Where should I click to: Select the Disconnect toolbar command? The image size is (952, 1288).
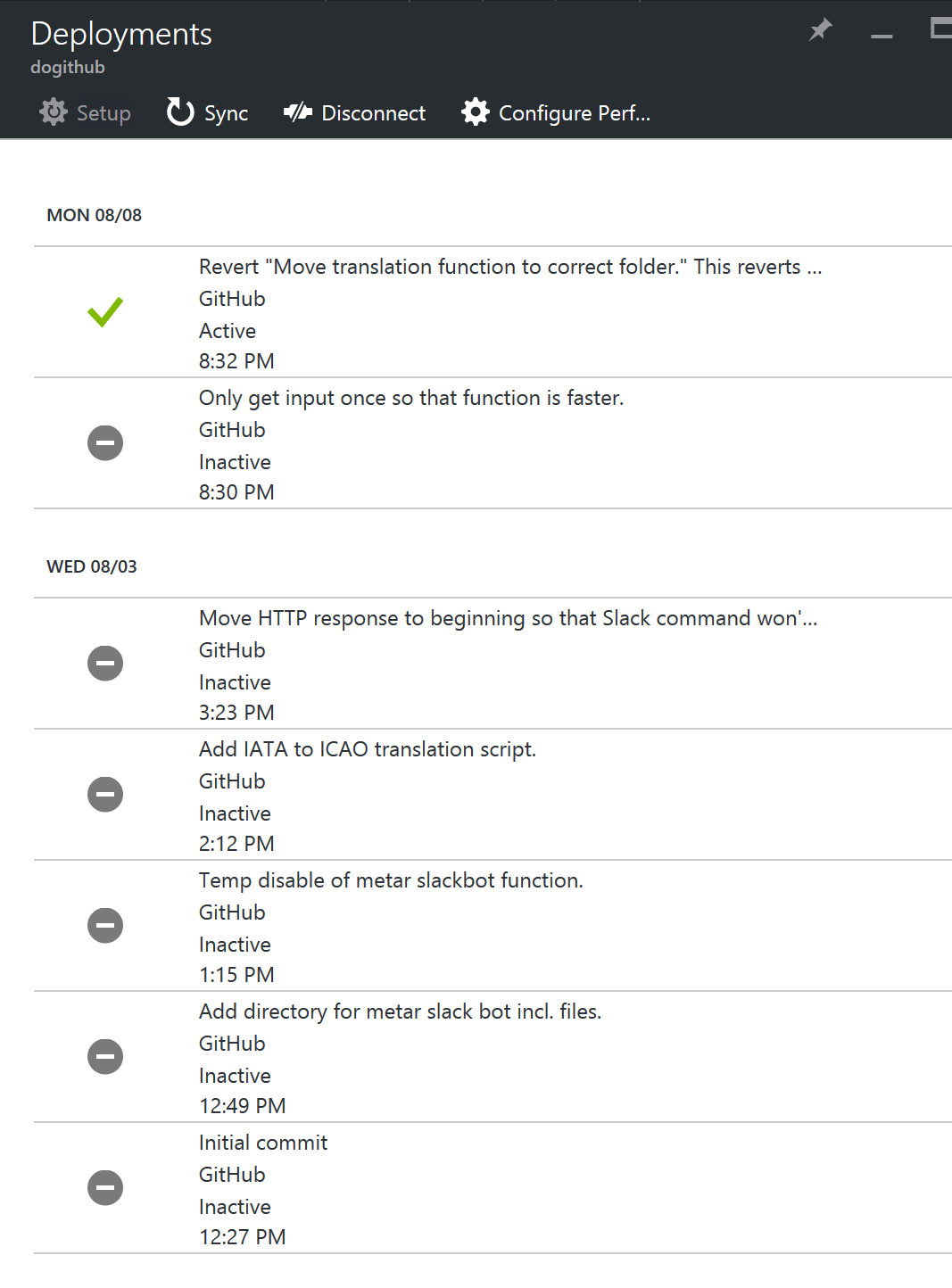(x=354, y=112)
